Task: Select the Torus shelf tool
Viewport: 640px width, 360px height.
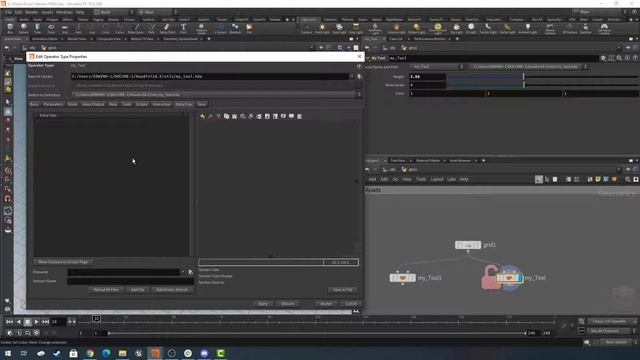Action: [x=51, y=28]
